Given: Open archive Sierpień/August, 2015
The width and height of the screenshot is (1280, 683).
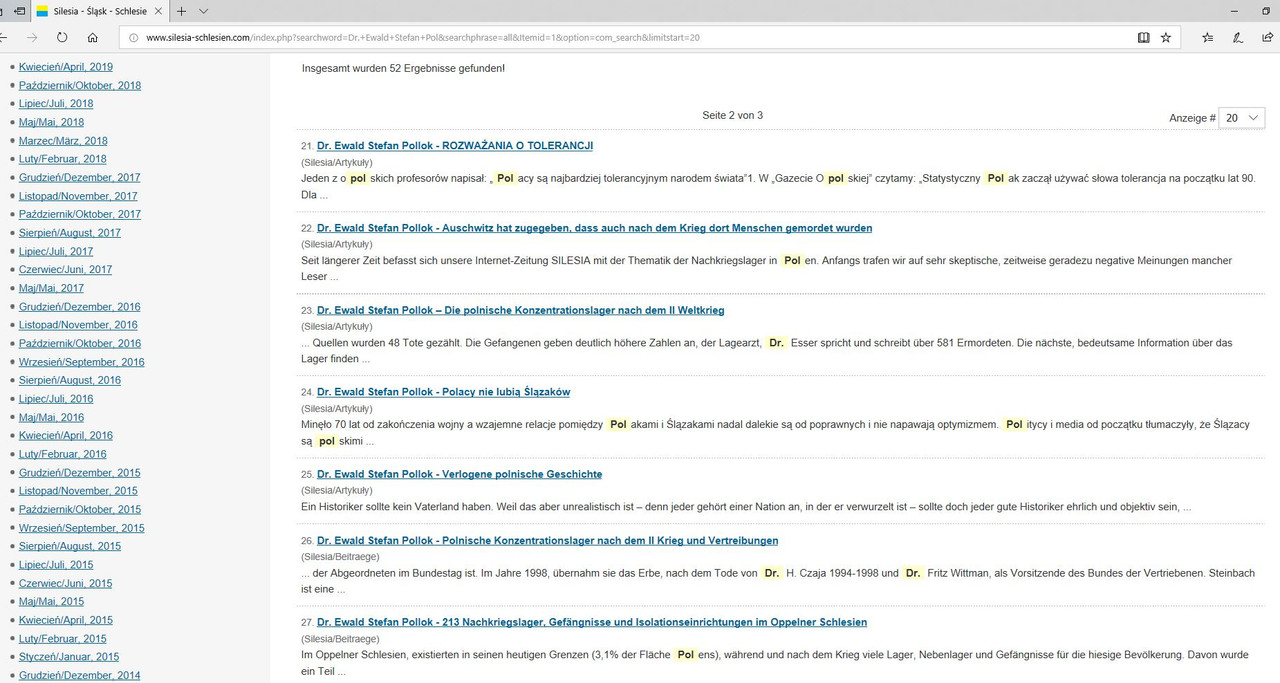Looking at the screenshot, I should pos(70,546).
